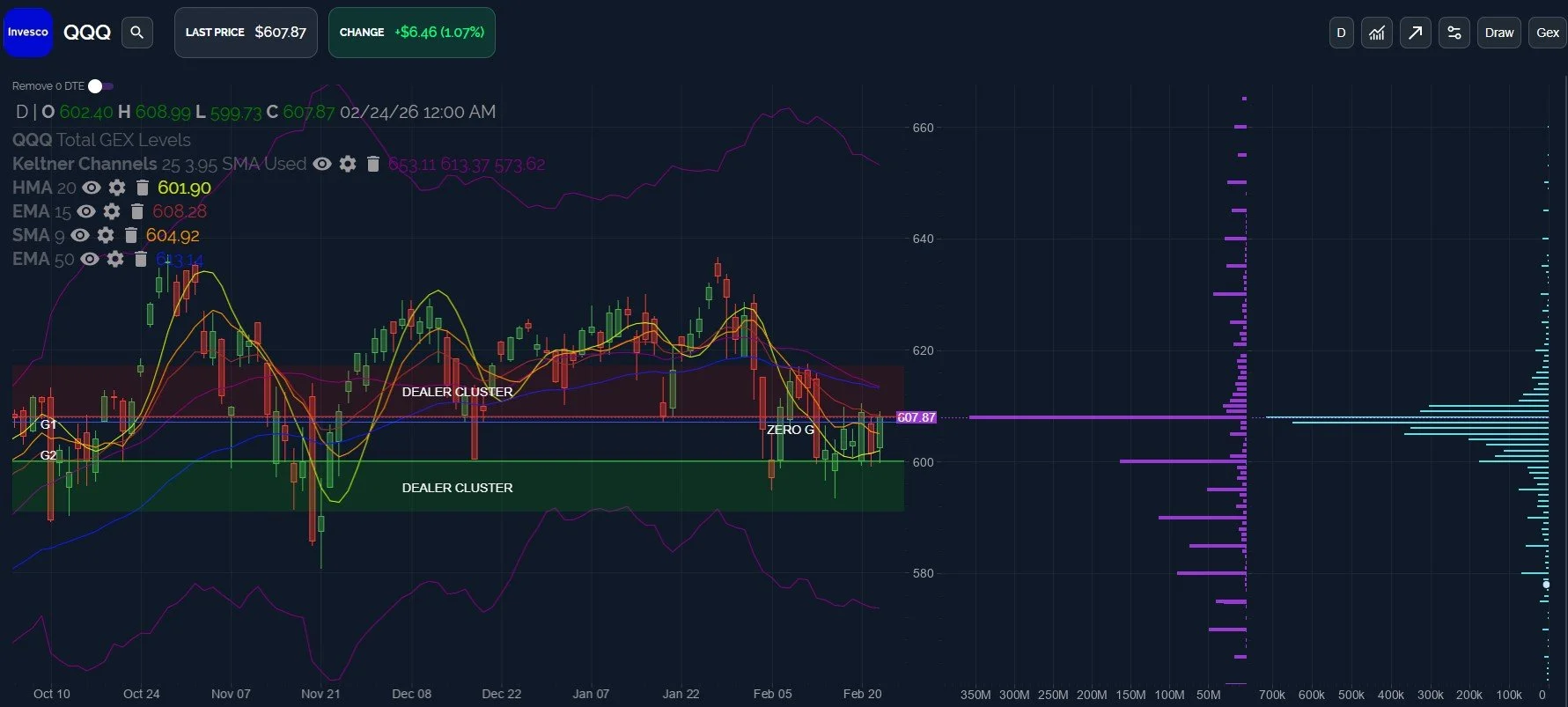Click the G2 level label

(48, 455)
